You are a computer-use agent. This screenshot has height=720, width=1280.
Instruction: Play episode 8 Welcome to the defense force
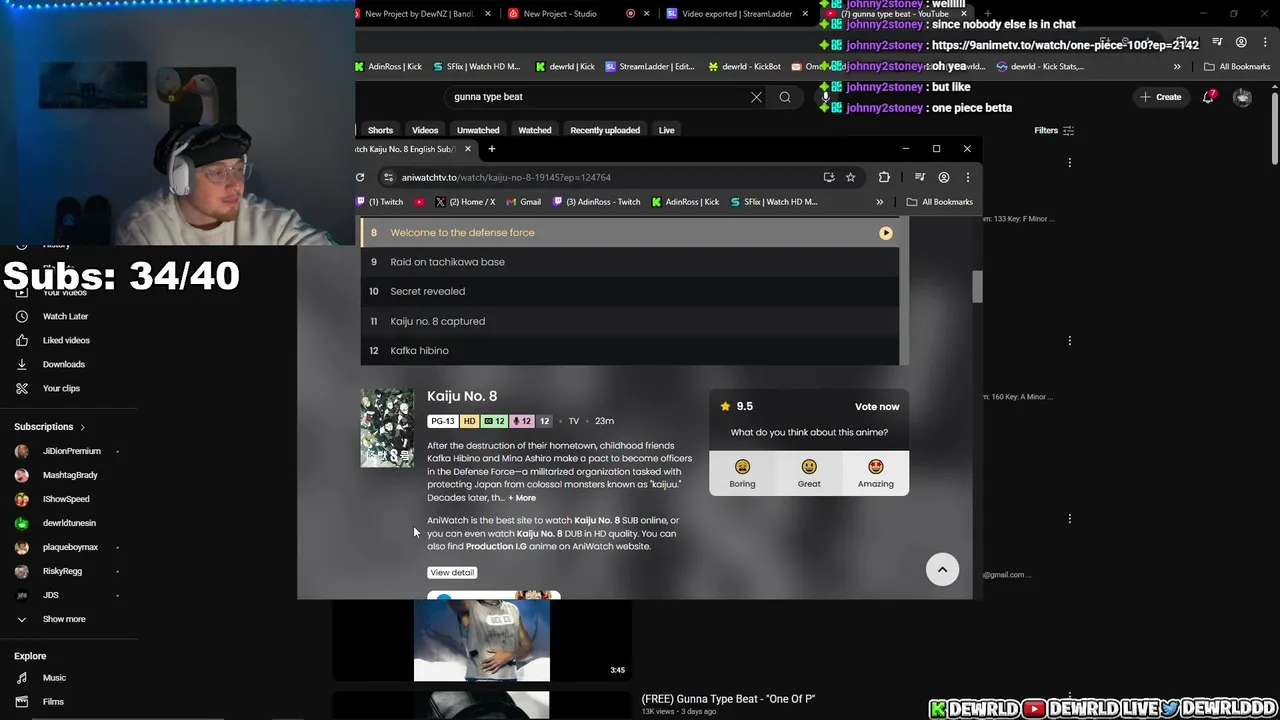pos(630,233)
